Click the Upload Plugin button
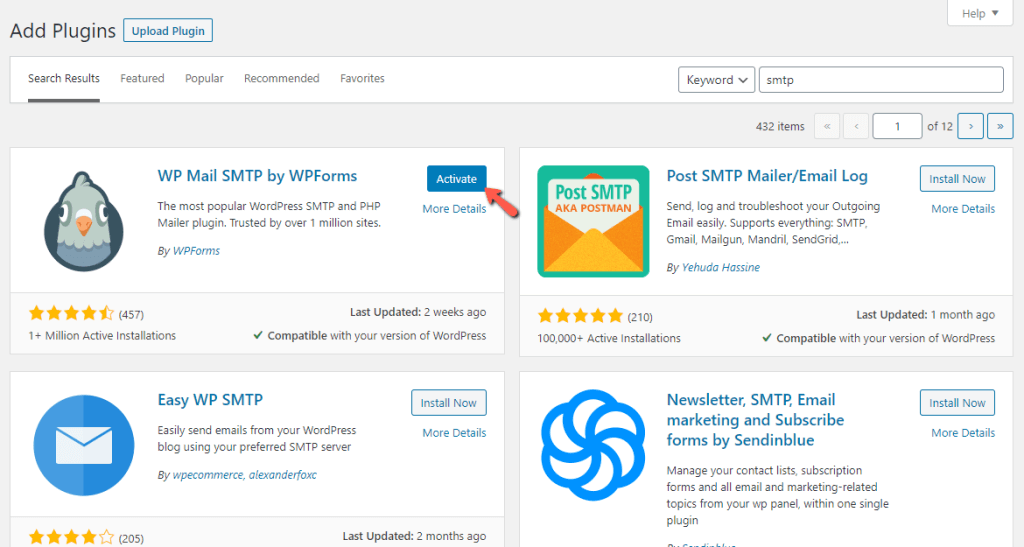 [168, 31]
